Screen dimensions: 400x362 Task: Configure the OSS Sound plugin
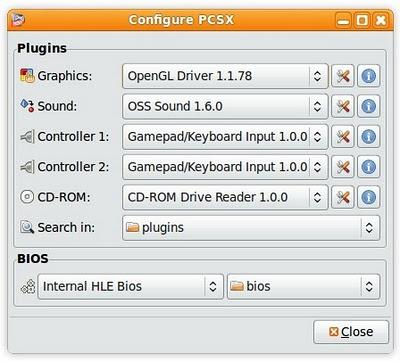click(343, 107)
